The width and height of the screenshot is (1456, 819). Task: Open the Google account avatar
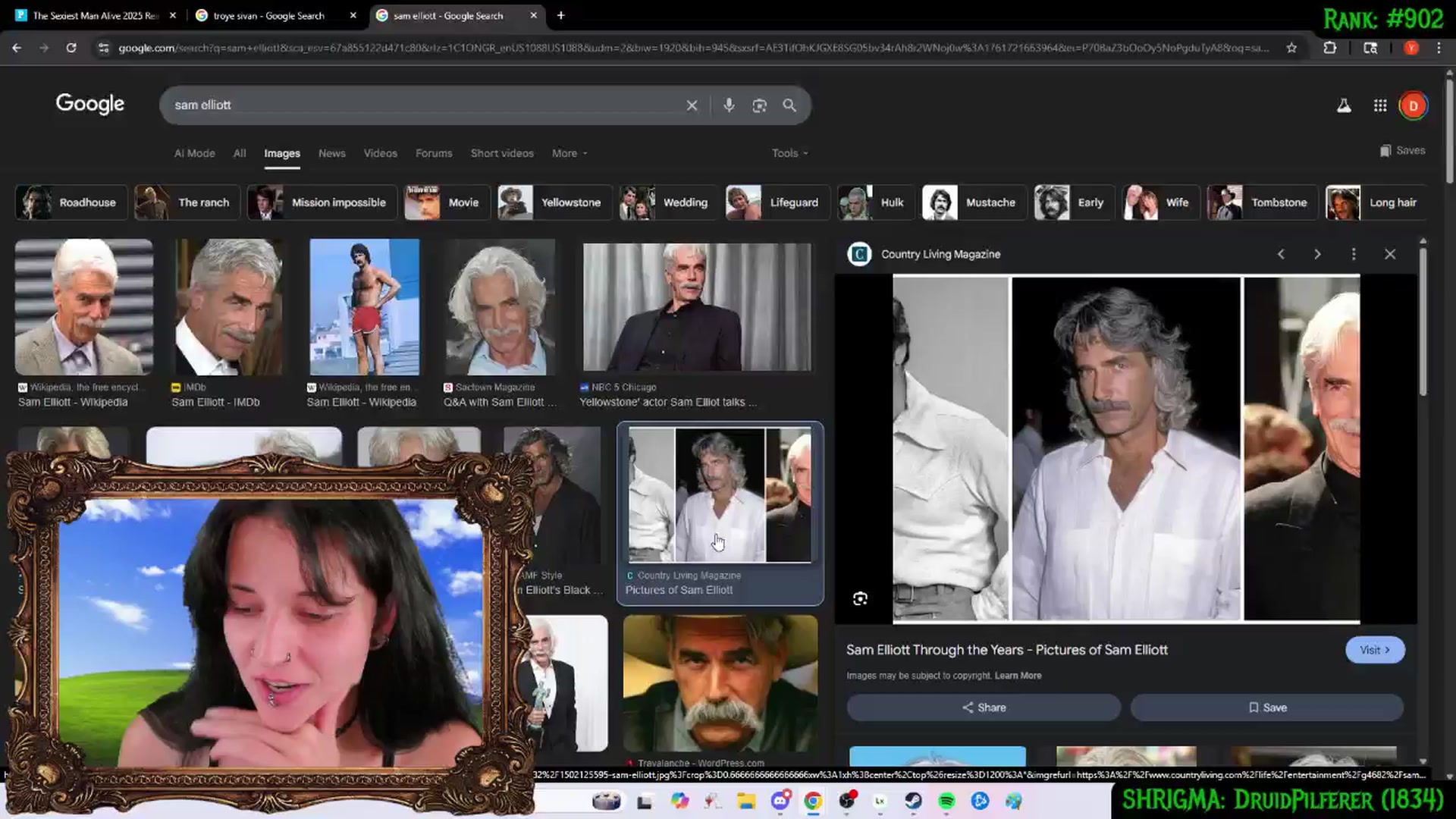1414,106
